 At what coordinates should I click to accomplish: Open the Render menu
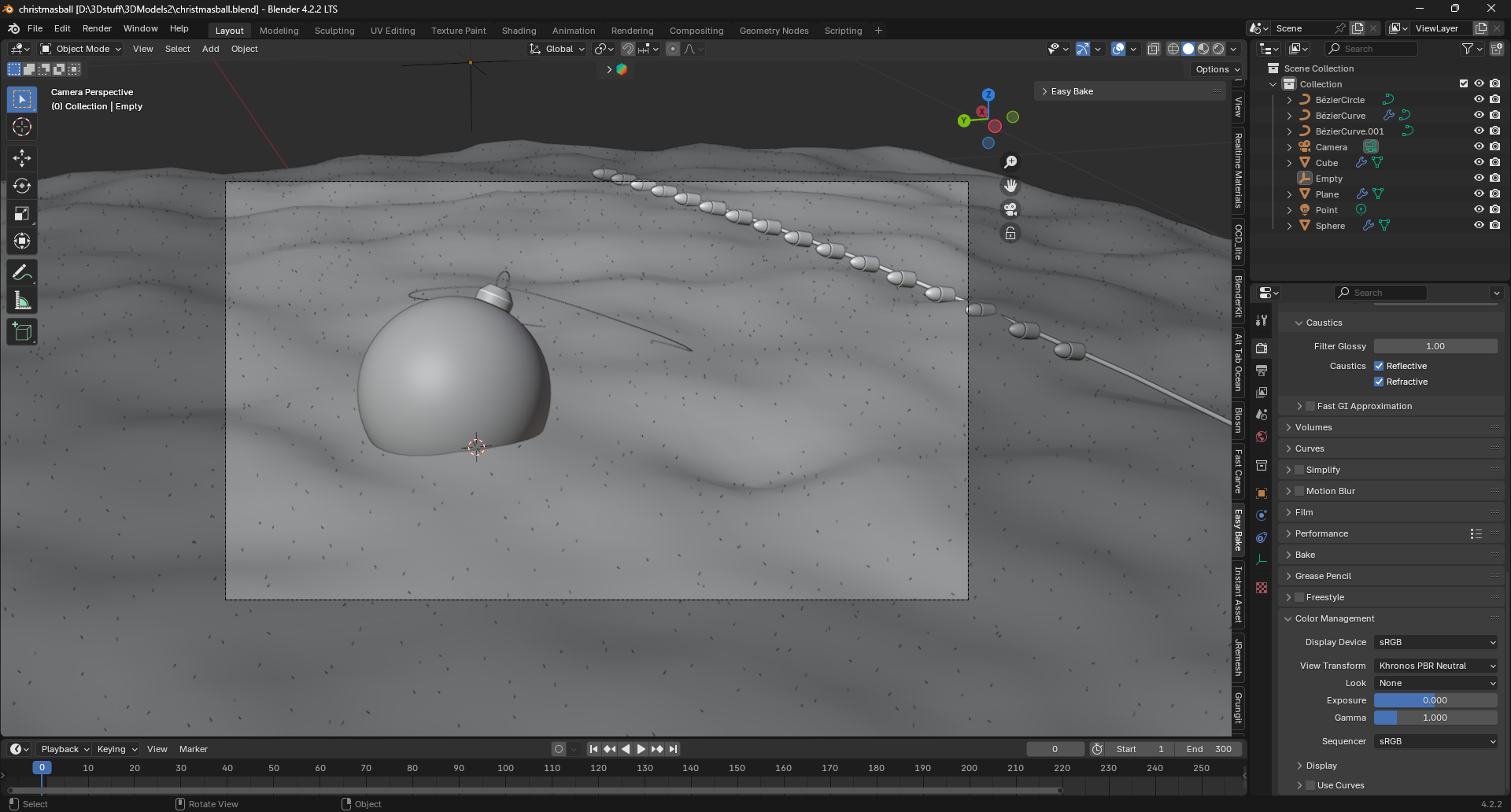click(x=97, y=28)
